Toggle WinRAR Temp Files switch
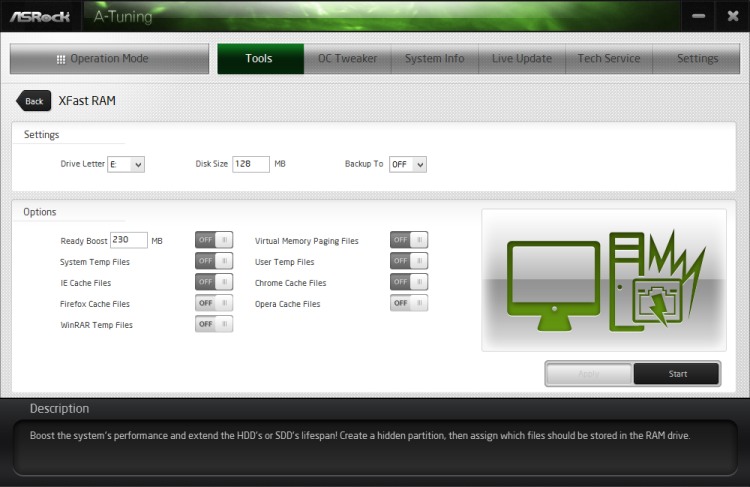Screen dimensions: 750x487 click(x=213, y=324)
